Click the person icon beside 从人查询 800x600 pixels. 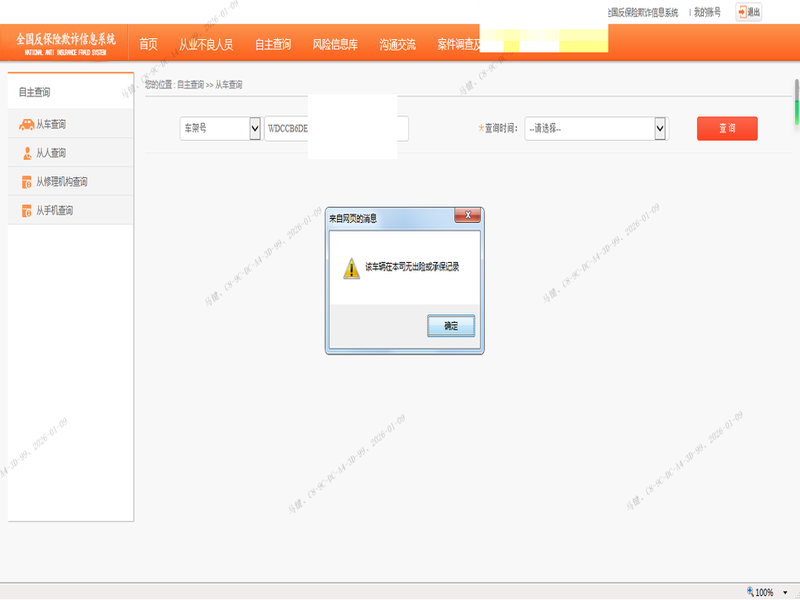click(26, 153)
